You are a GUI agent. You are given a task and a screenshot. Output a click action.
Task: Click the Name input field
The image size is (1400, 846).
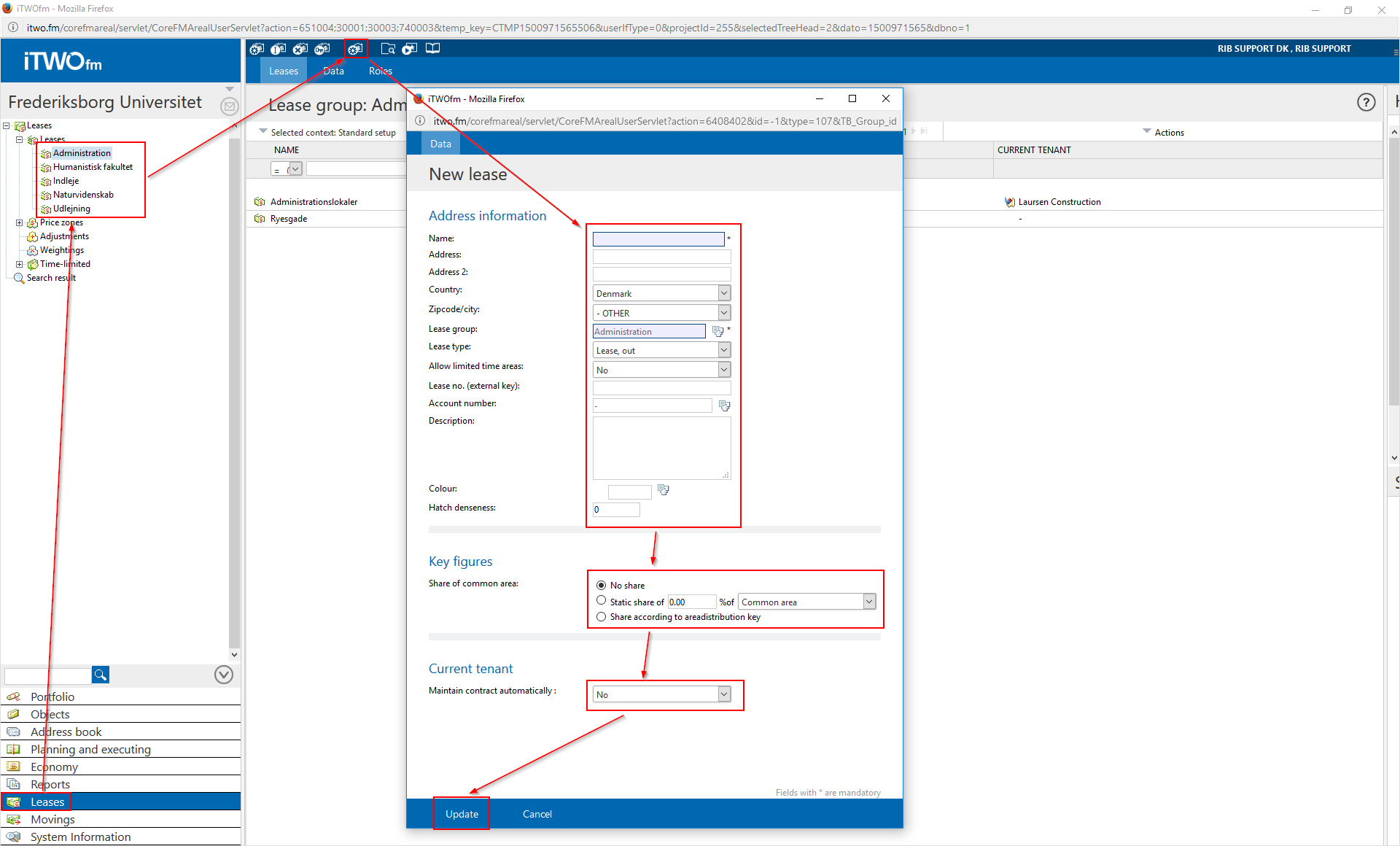[x=658, y=239]
